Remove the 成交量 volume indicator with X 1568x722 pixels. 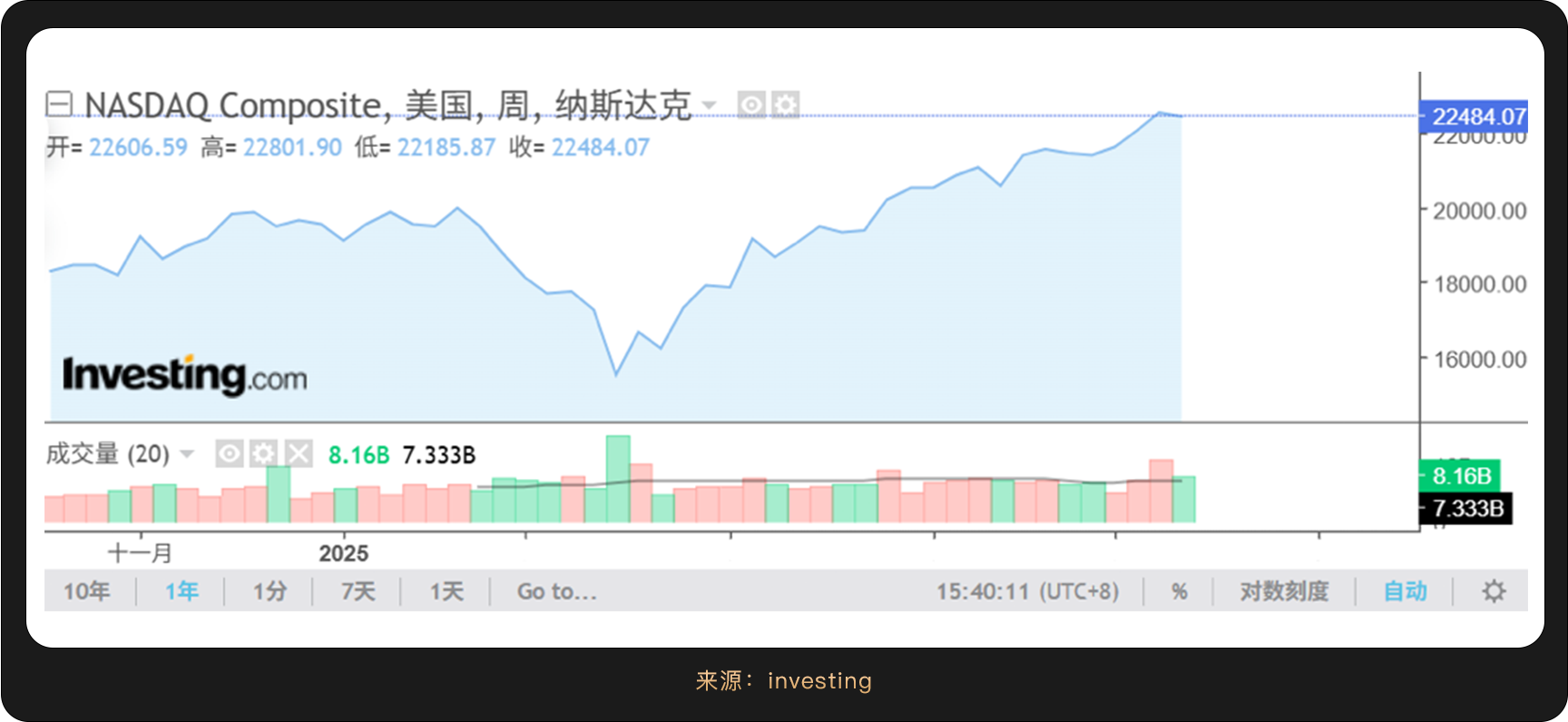coord(298,454)
